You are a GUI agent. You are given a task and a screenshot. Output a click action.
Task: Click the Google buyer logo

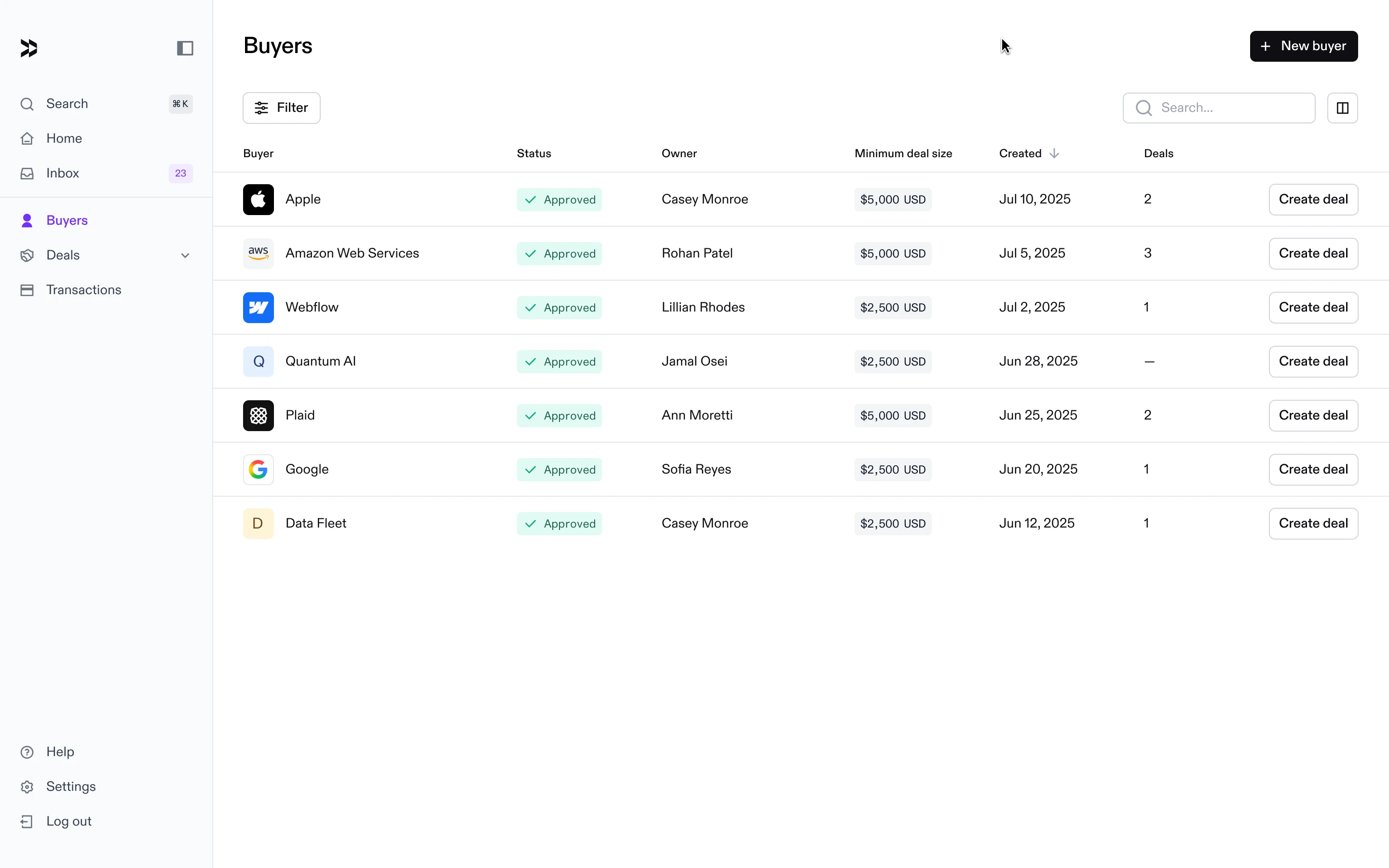click(259, 469)
